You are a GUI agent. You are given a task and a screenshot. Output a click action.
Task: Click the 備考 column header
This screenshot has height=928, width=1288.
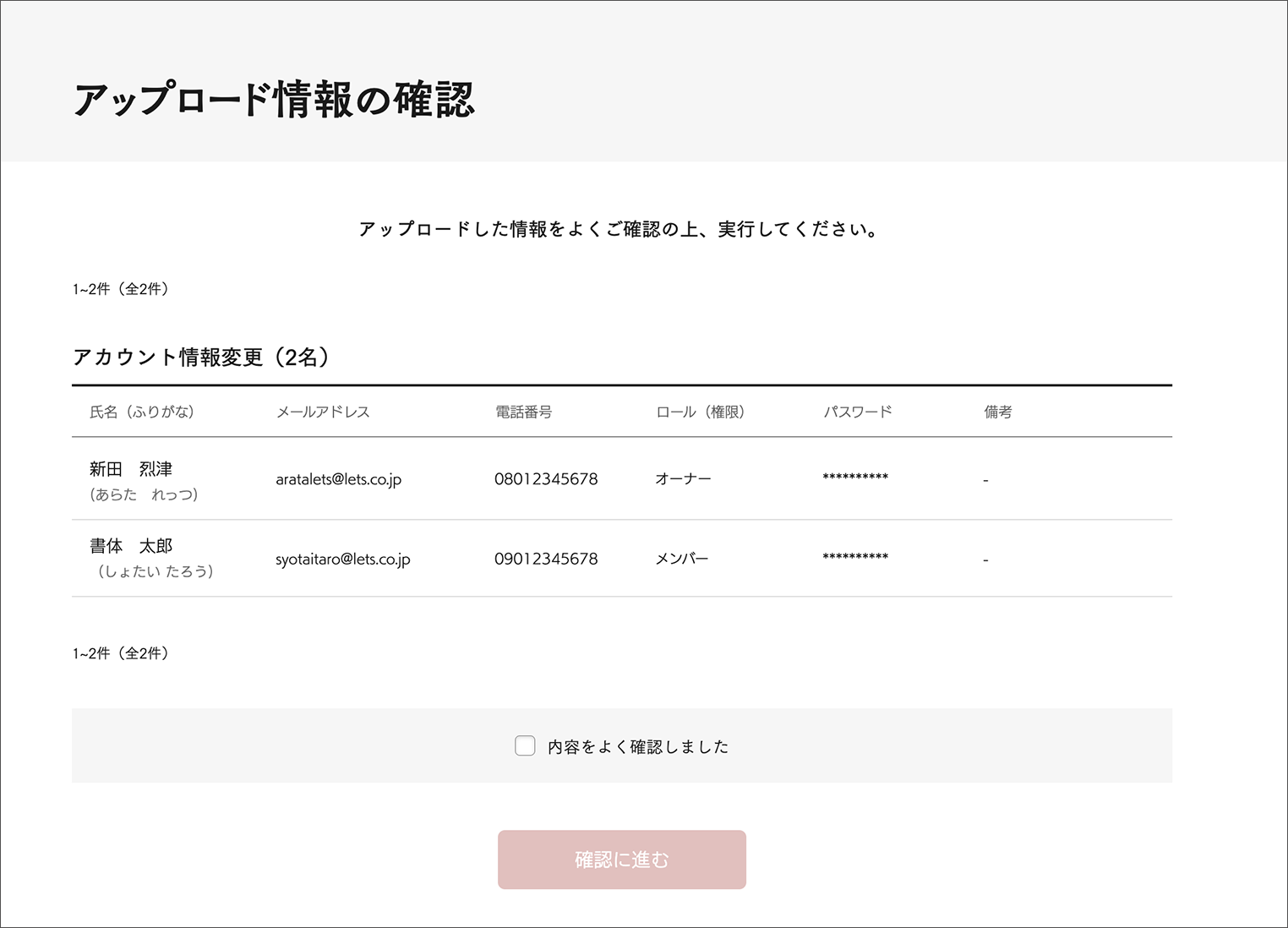997,412
